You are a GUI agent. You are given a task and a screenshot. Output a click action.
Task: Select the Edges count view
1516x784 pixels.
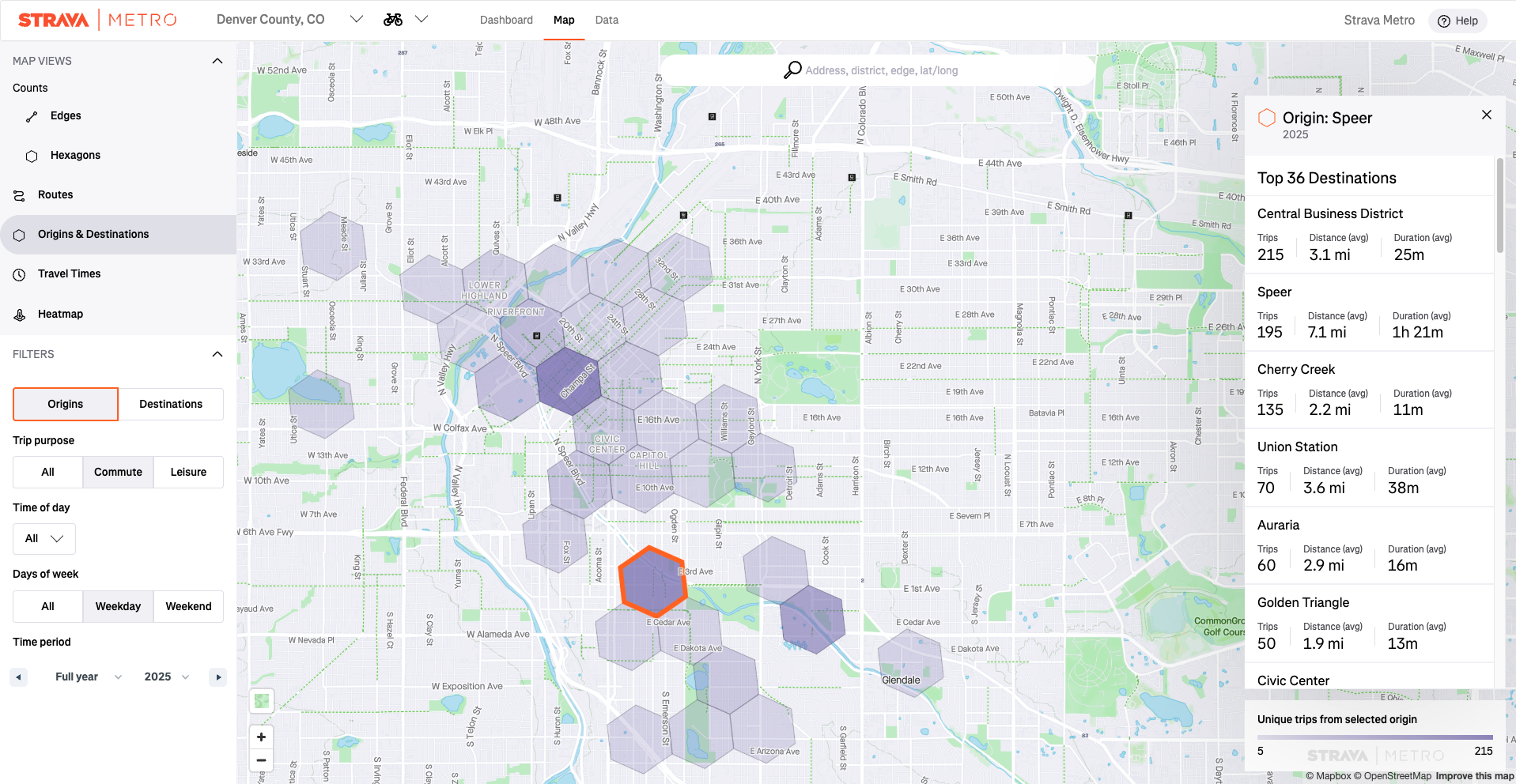click(66, 116)
